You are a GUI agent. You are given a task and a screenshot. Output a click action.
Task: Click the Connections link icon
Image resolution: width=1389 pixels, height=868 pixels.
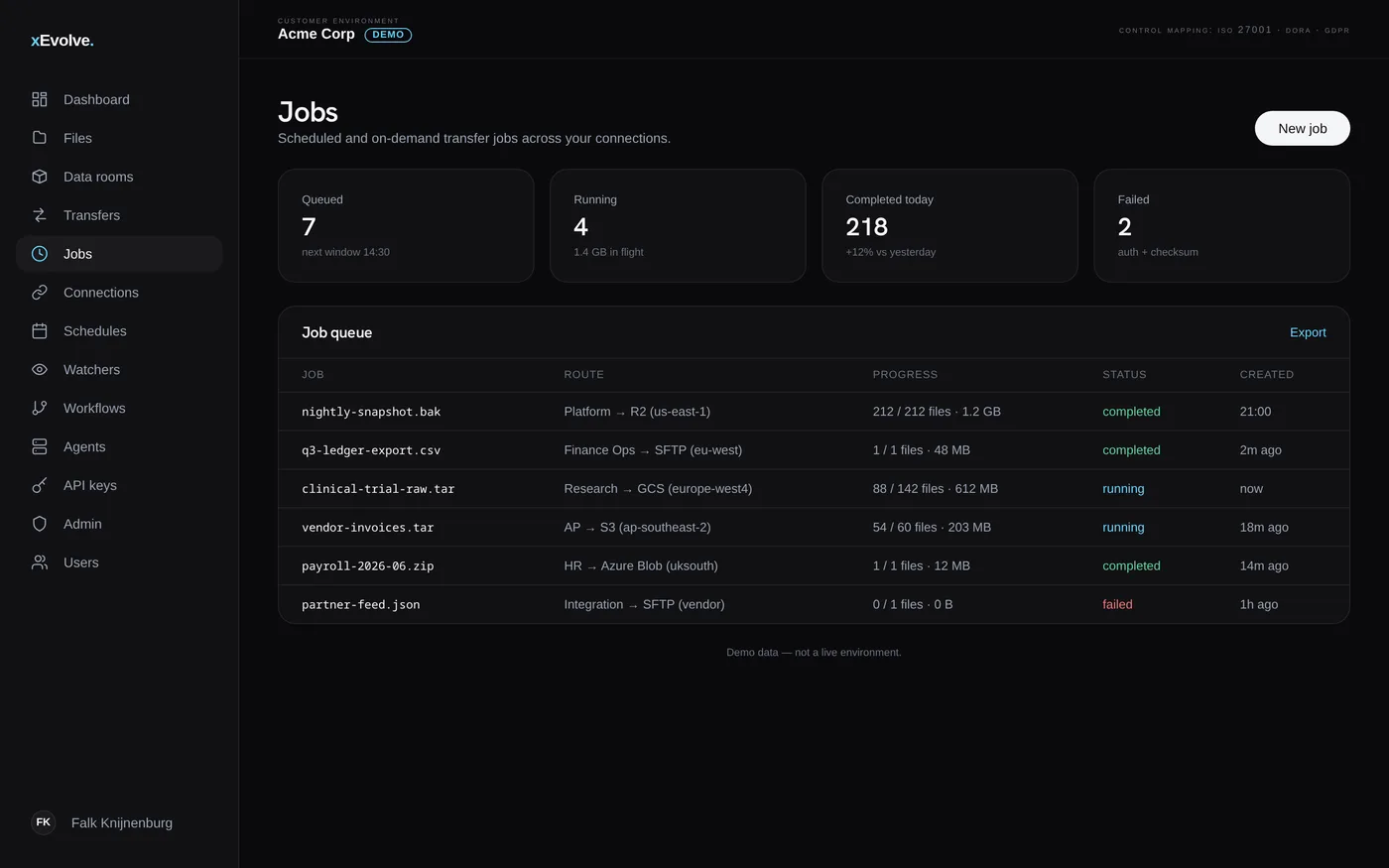(40, 293)
